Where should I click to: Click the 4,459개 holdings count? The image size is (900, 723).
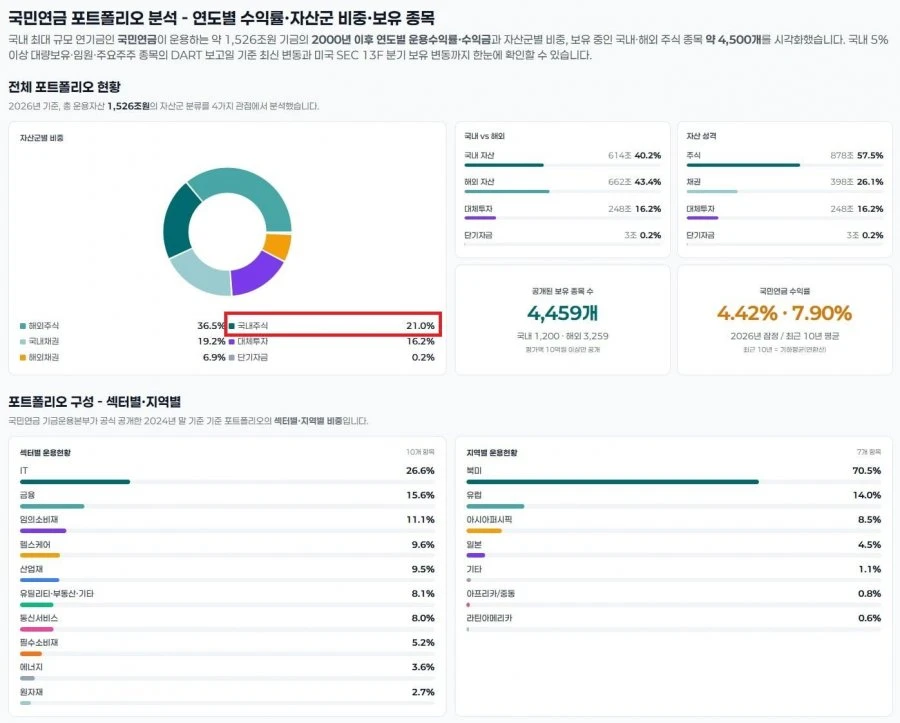click(x=562, y=313)
